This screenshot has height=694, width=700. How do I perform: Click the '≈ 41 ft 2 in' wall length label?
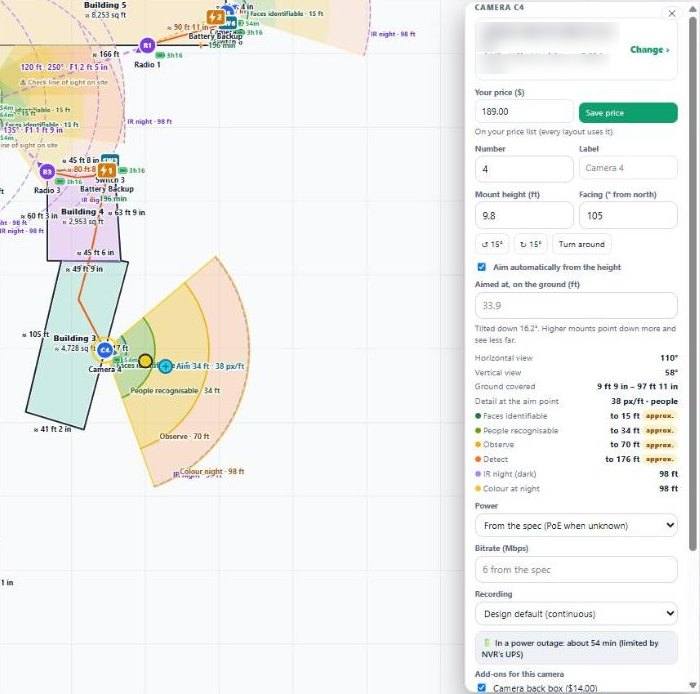52,429
